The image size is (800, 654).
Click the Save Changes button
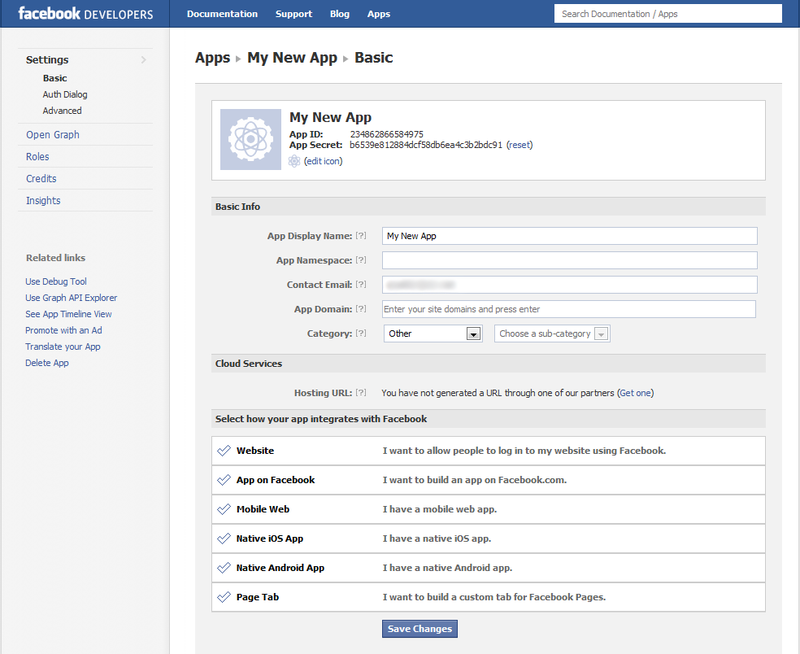(x=419, y=628)
